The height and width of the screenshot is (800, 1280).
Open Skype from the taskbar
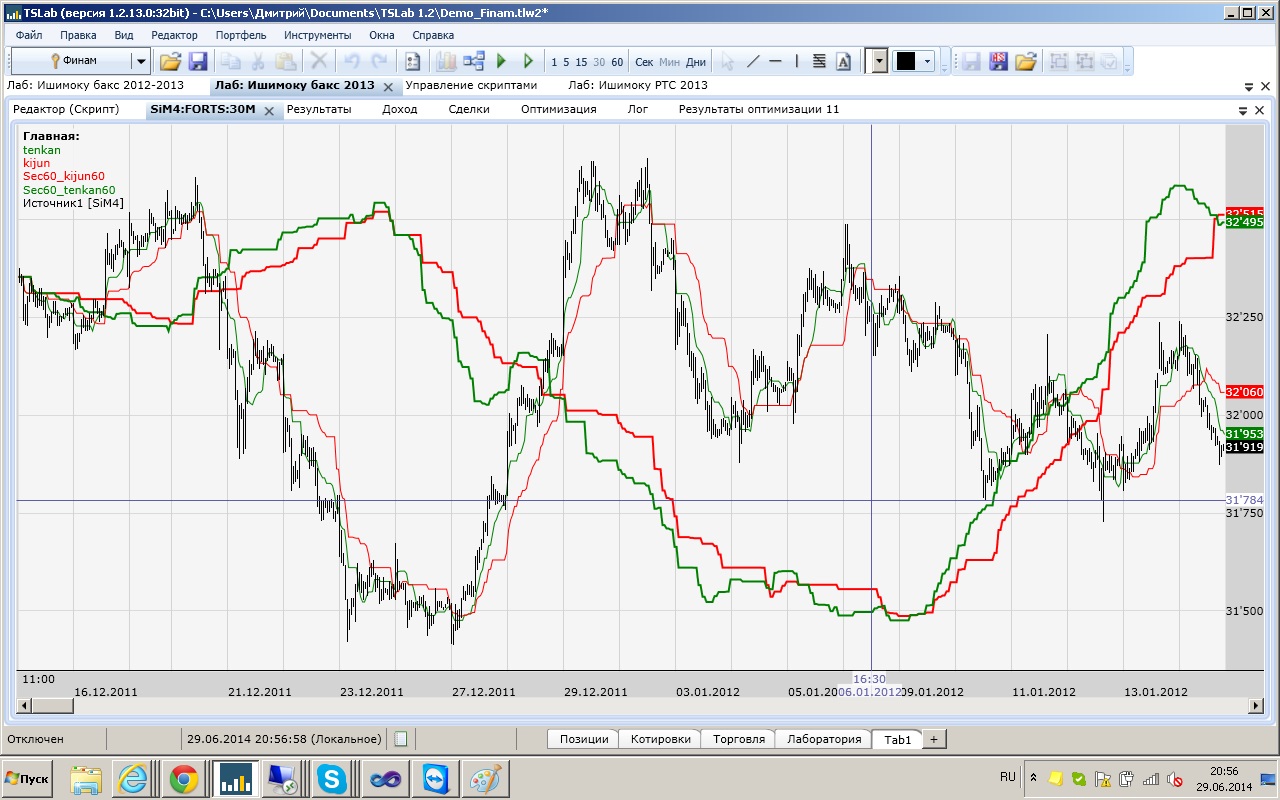331,778
